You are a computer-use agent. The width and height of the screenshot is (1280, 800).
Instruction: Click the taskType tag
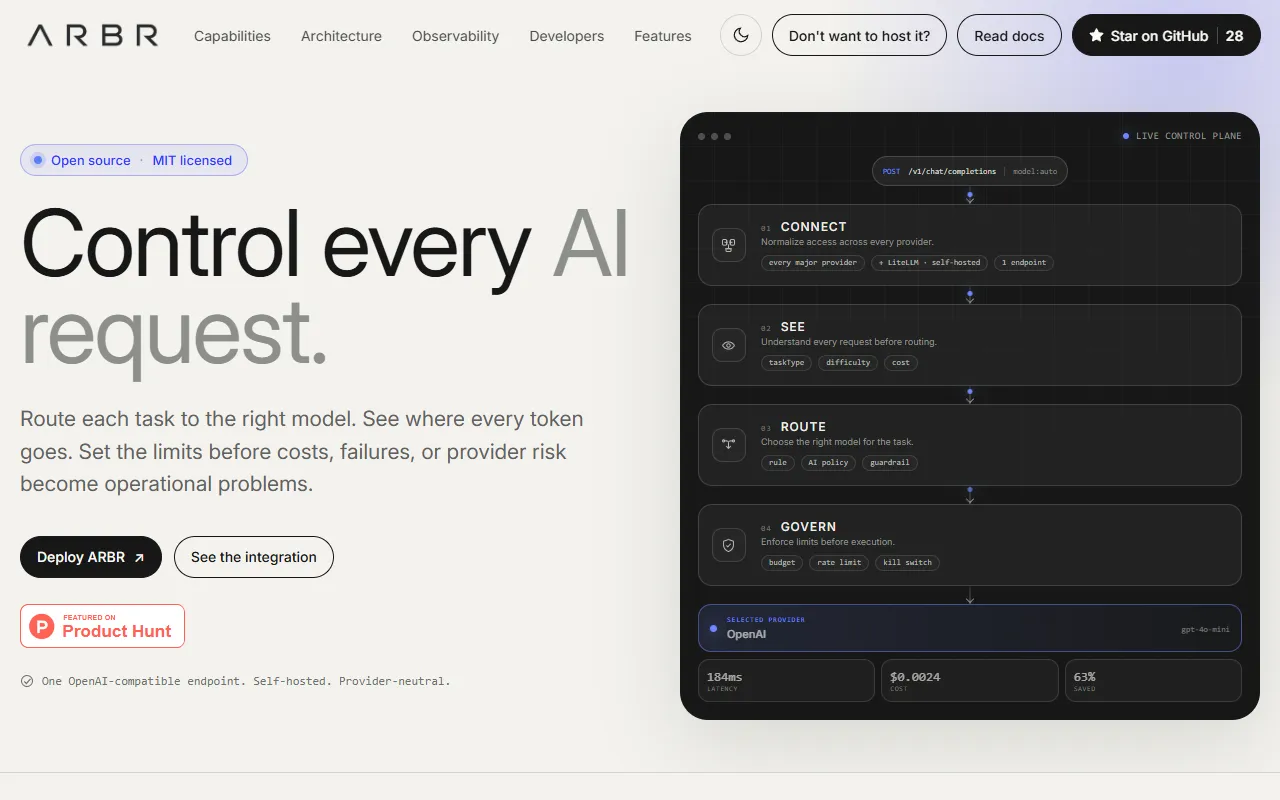pos(786,363)
